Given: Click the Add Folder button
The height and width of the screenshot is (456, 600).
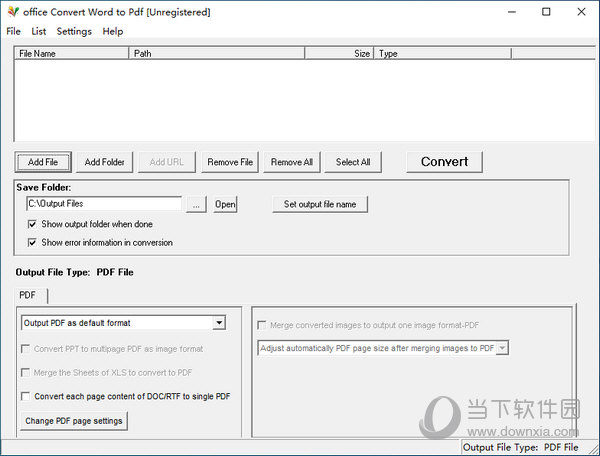Looking at the screenshot, I should point(104,162).
